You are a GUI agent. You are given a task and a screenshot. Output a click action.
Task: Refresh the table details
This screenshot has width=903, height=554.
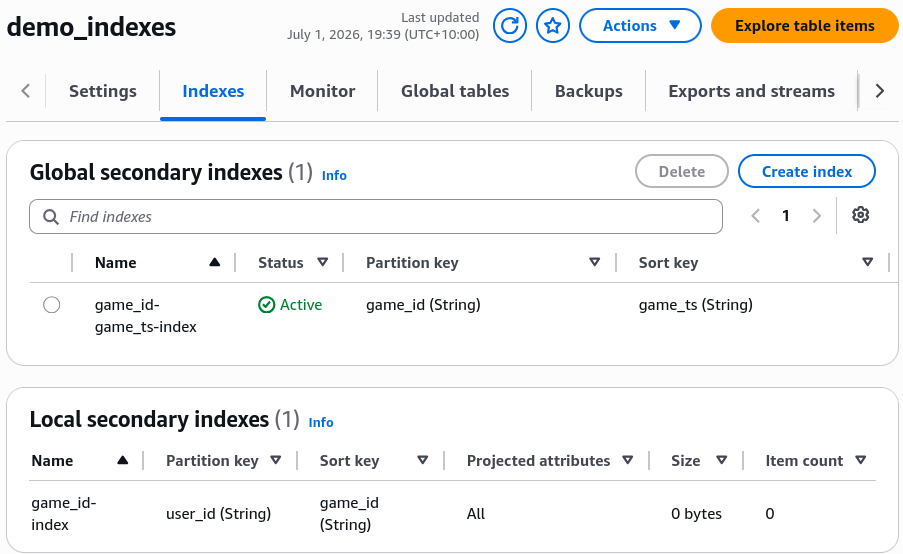click(510, 26)
